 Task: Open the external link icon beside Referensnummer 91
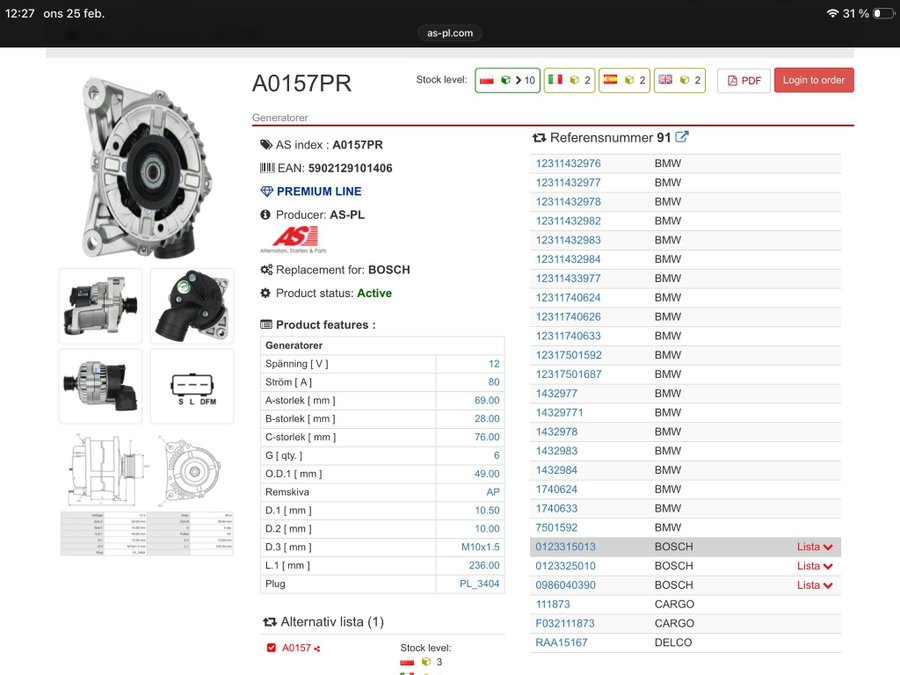coord(682,138)
